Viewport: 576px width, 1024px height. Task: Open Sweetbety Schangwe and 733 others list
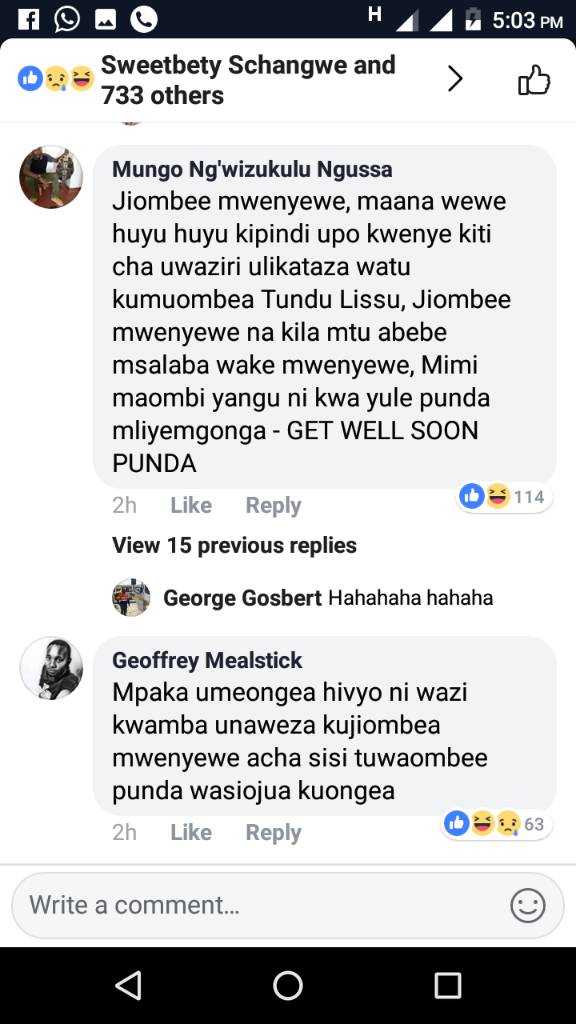click(x=248, y=80)
